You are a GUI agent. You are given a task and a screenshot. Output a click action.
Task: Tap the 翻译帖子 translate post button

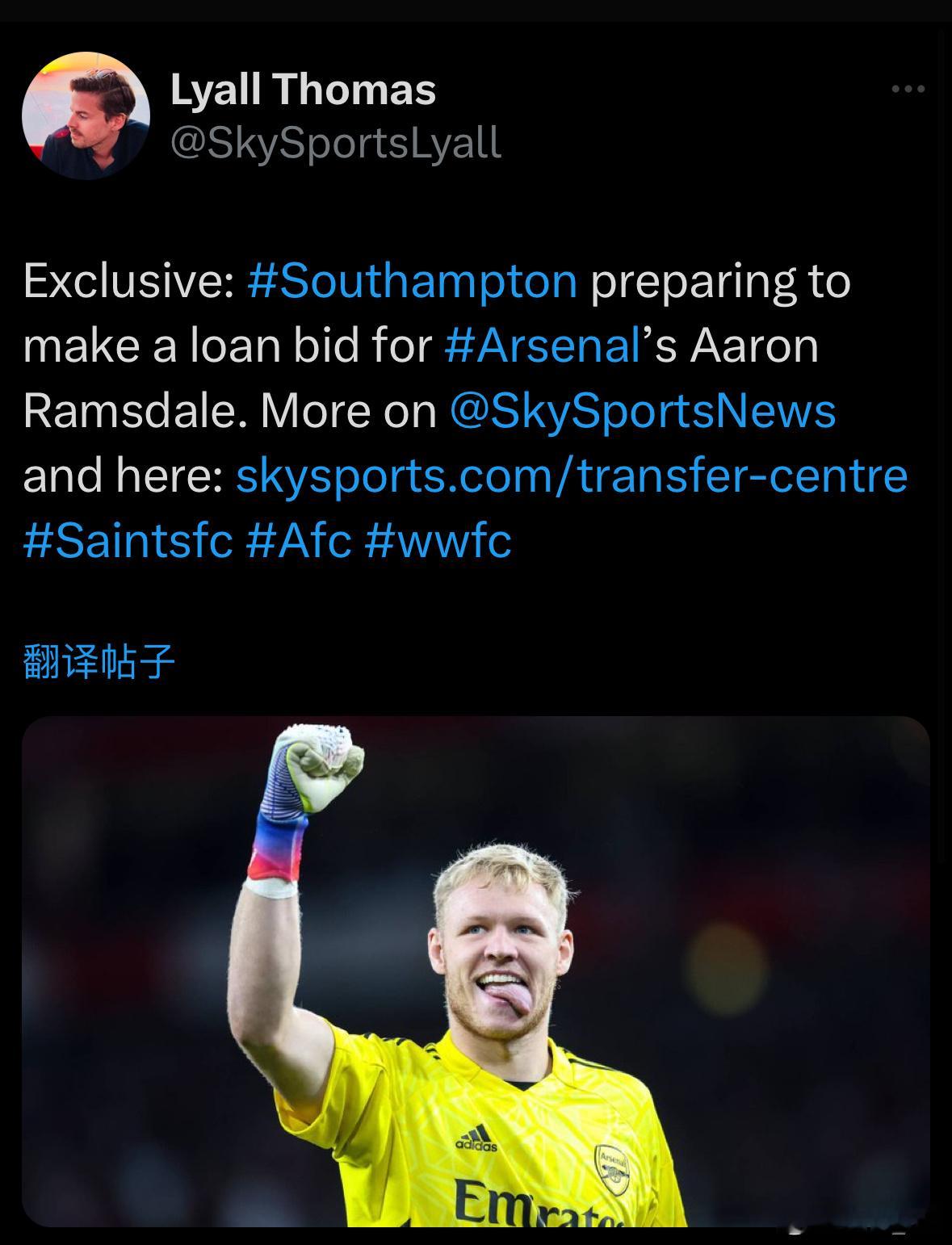pos(99,662)
